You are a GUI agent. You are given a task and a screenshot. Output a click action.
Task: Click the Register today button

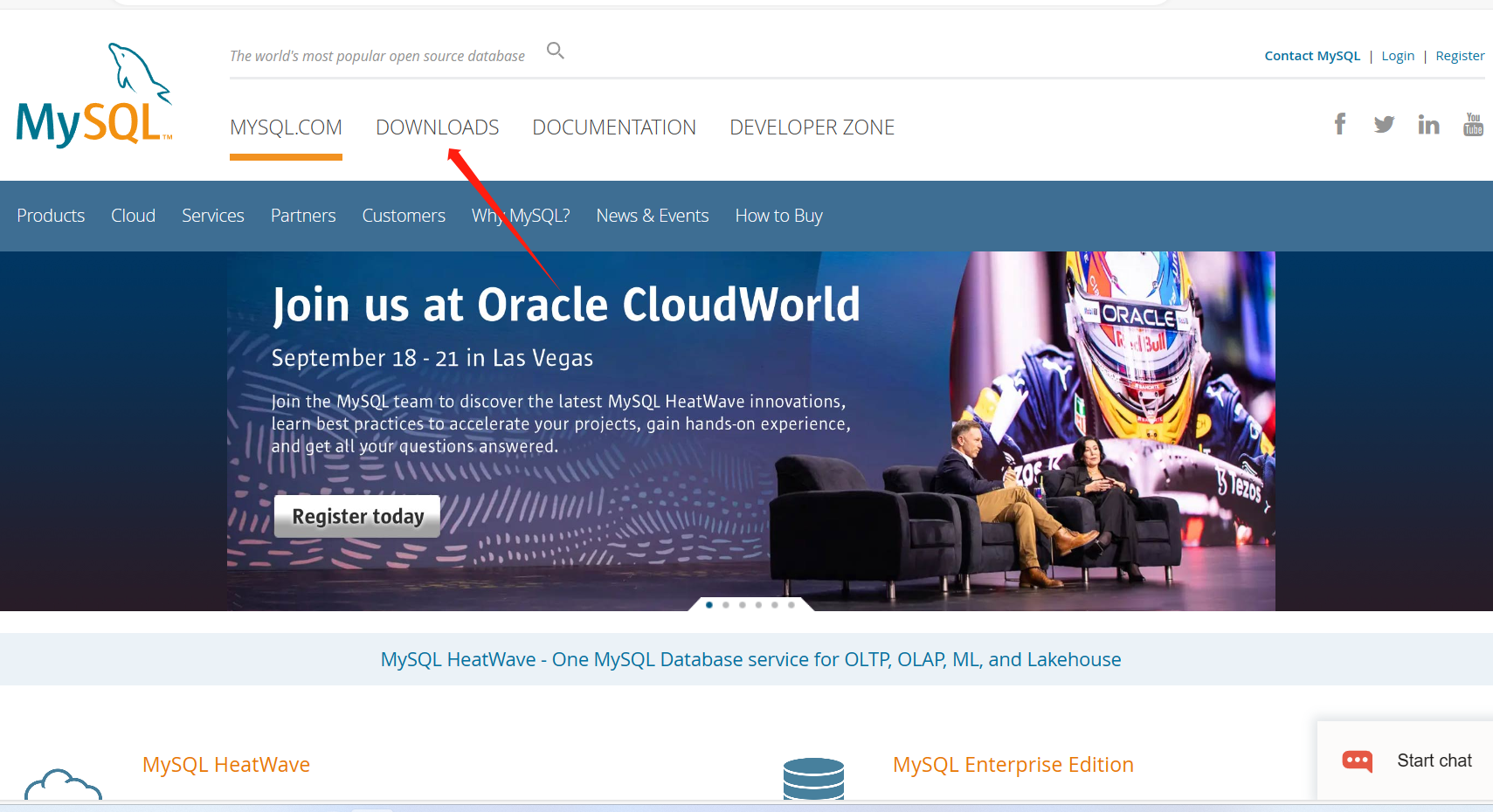[357, 516]
